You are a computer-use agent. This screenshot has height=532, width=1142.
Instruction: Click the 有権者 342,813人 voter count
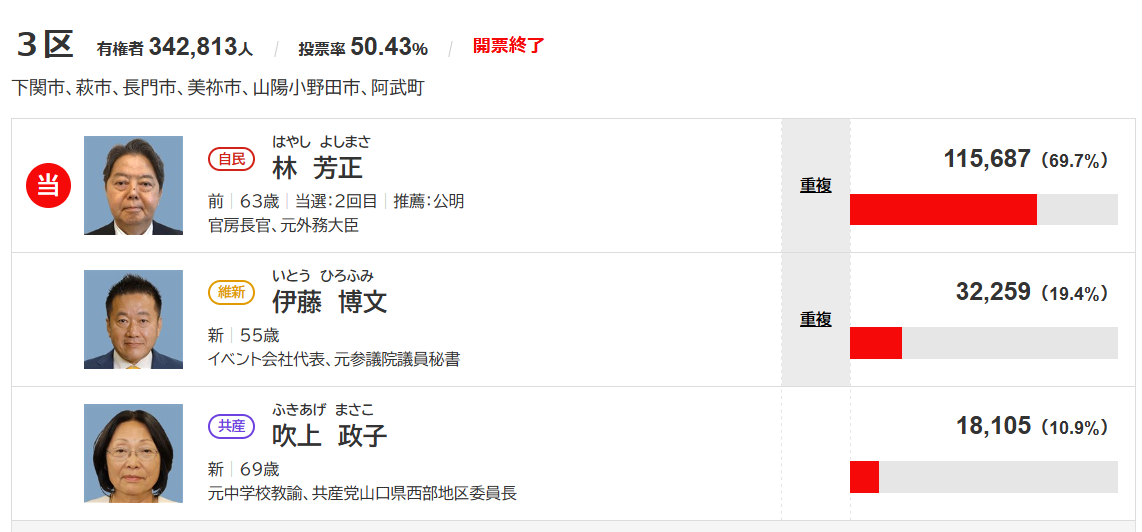[174, 47]
